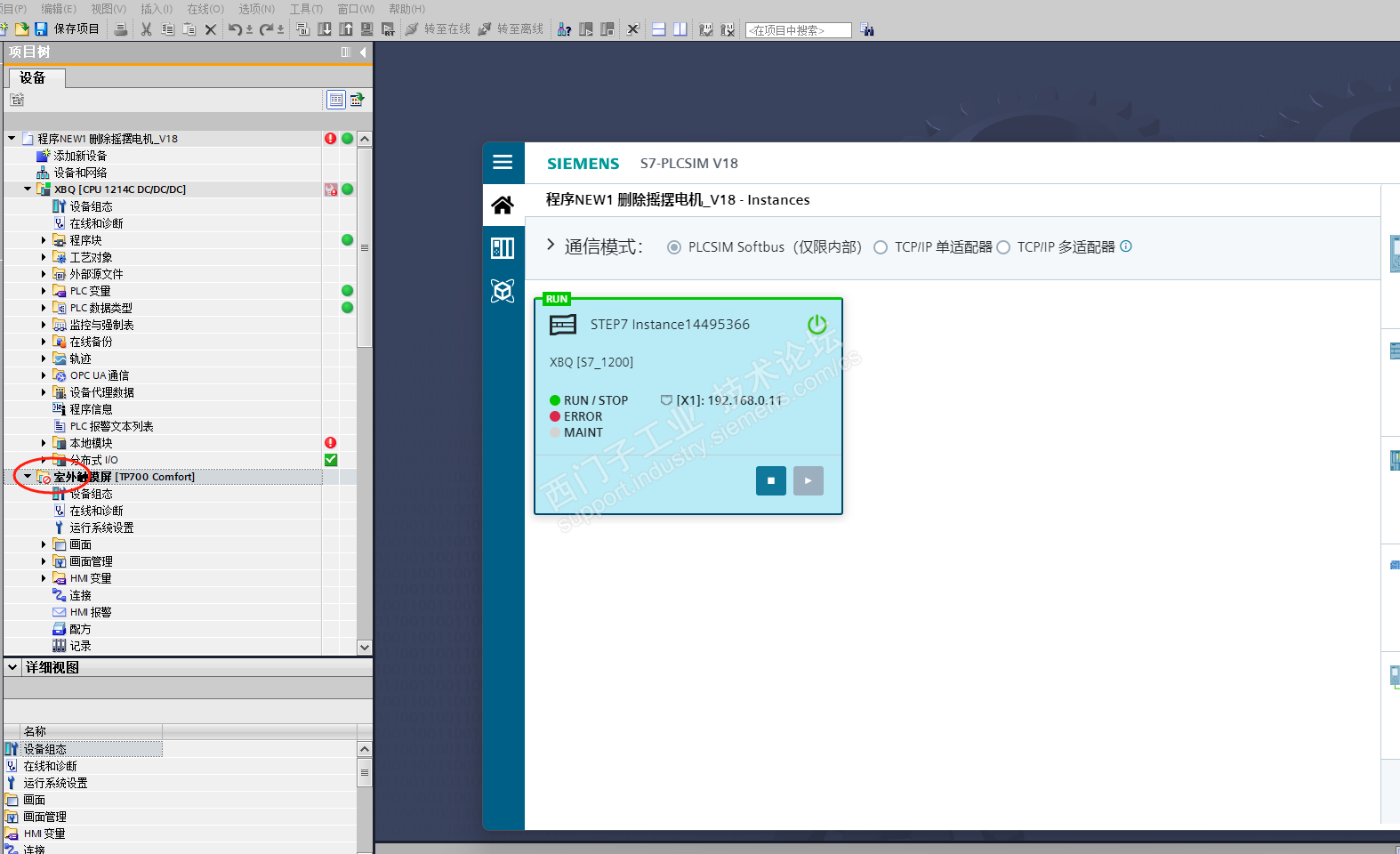The image size is (1400, 854).
Task: Collapse the 程序NEW1 project root node
Action: click(x=12, y=139)
